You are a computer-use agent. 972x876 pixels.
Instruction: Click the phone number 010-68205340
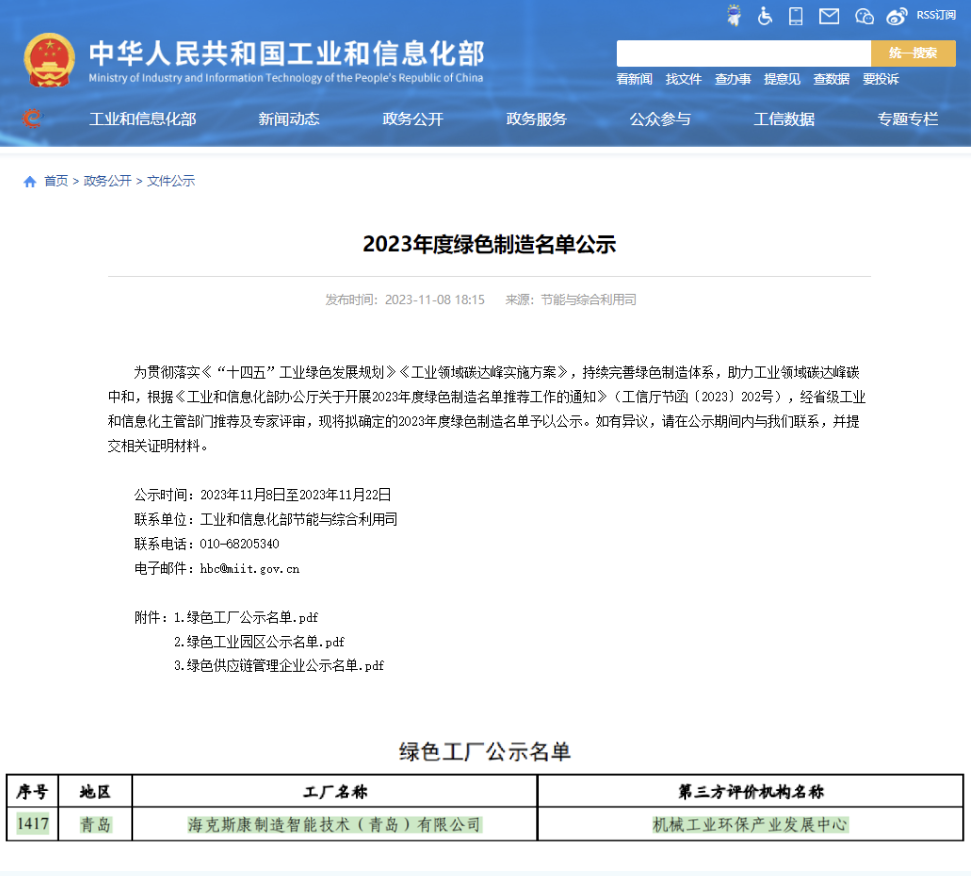[239, 544]
